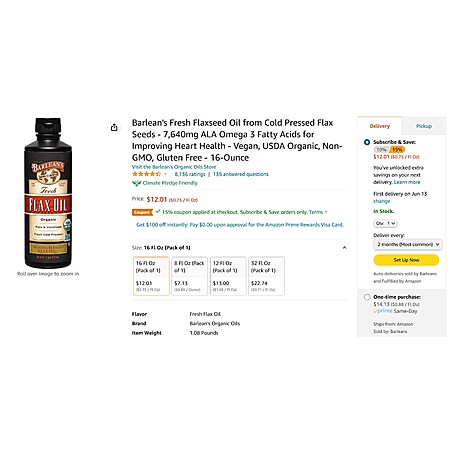Switch to the Pickup tab

click(x=424, y=126)
